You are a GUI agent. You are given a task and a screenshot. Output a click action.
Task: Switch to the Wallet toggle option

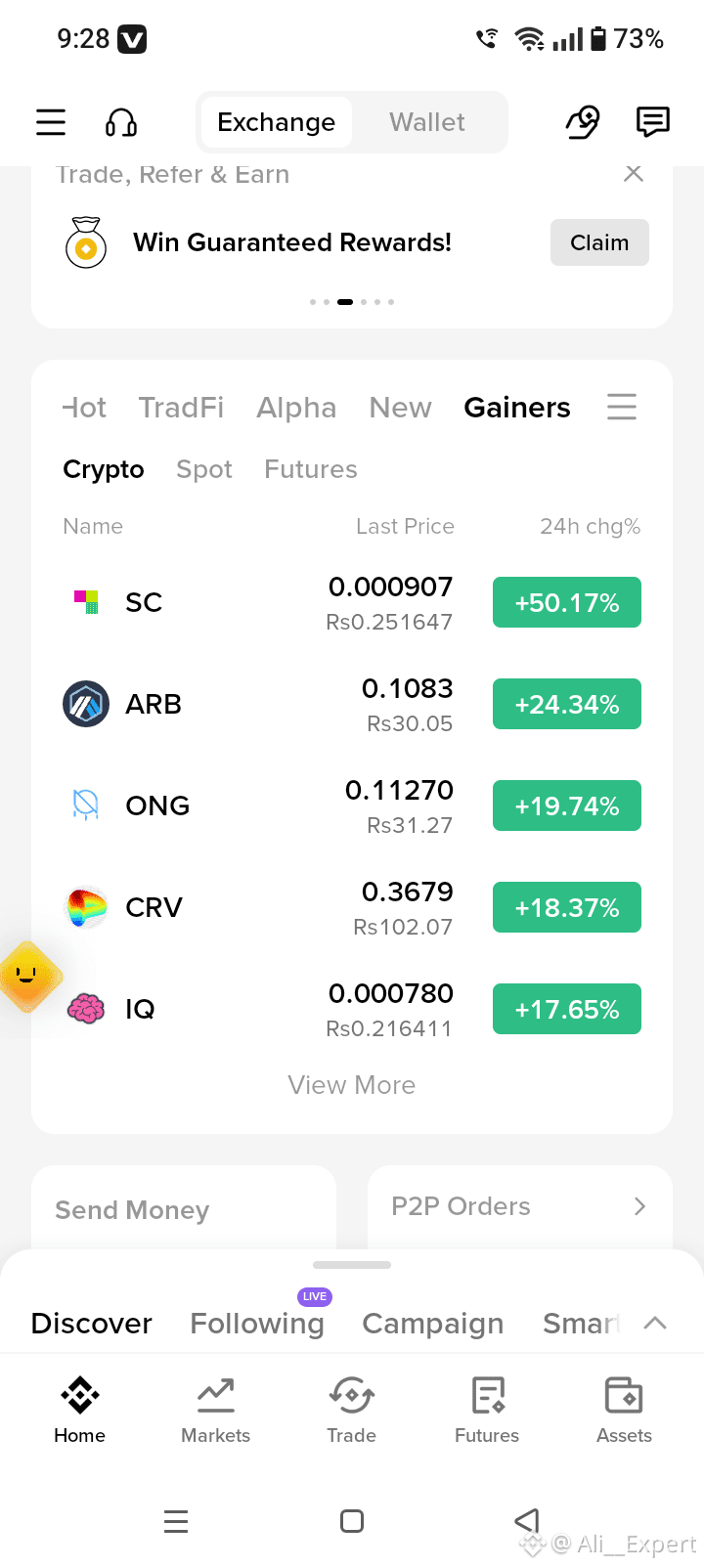point(427,122)
